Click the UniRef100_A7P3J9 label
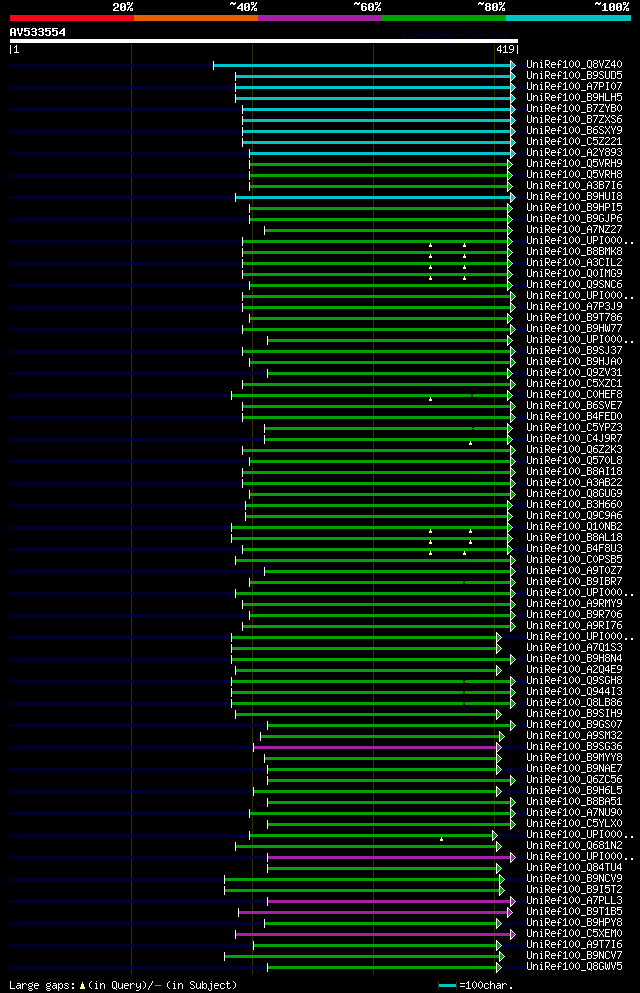The image size is (640, 993). coord(574,307)
